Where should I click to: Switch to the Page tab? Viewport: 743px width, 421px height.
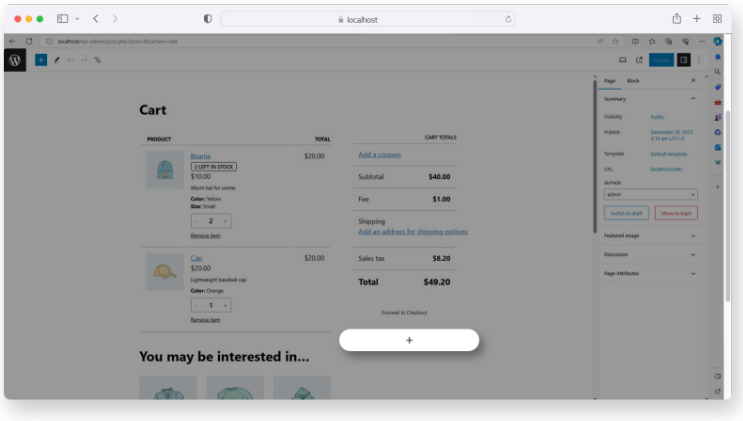coord(610,80)
